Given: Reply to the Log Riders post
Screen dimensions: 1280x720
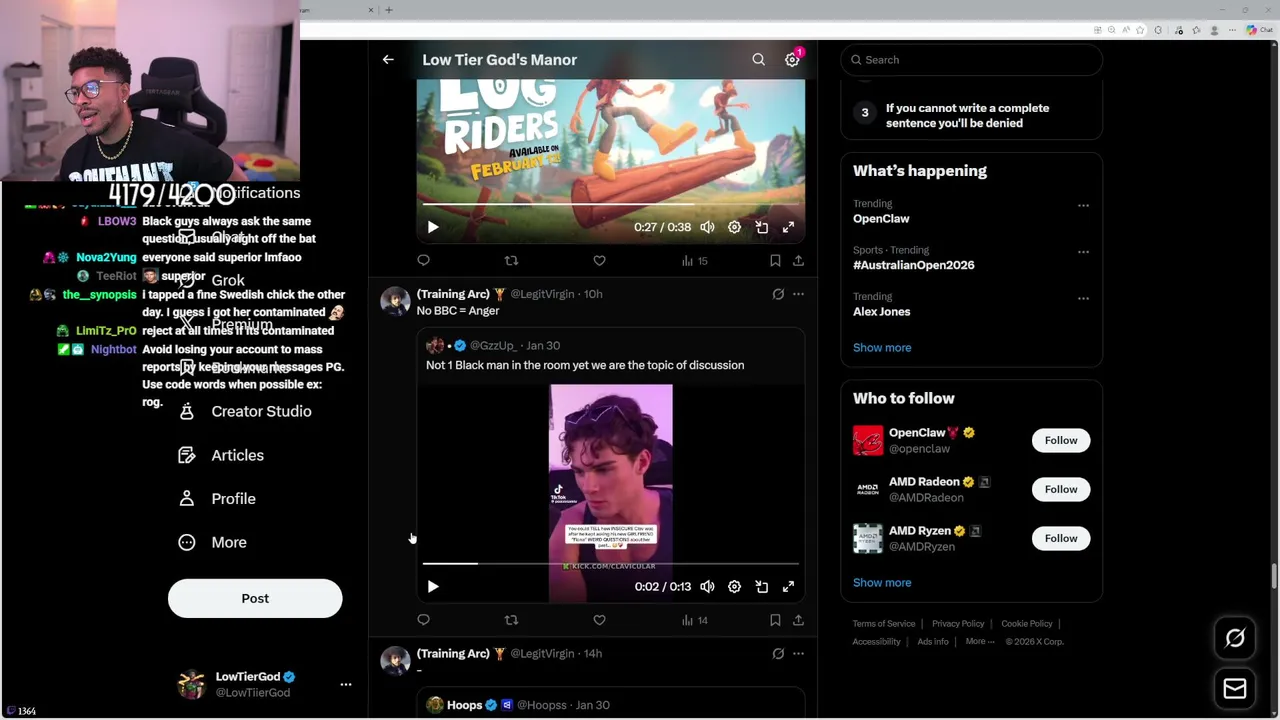Looking at the screenshot, I should click(x=424, y=260).
